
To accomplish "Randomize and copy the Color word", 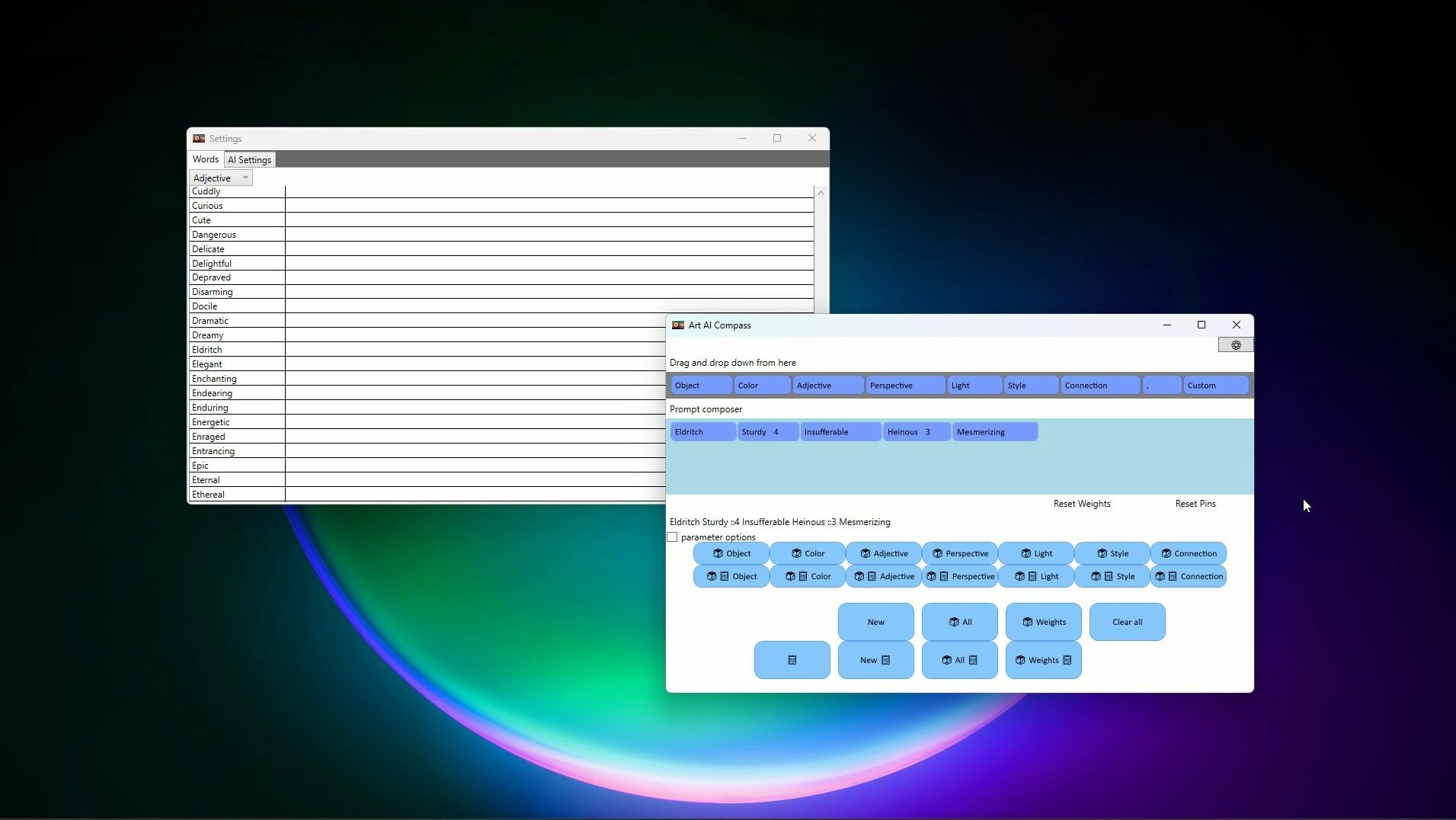I will (x=807, y=576).
